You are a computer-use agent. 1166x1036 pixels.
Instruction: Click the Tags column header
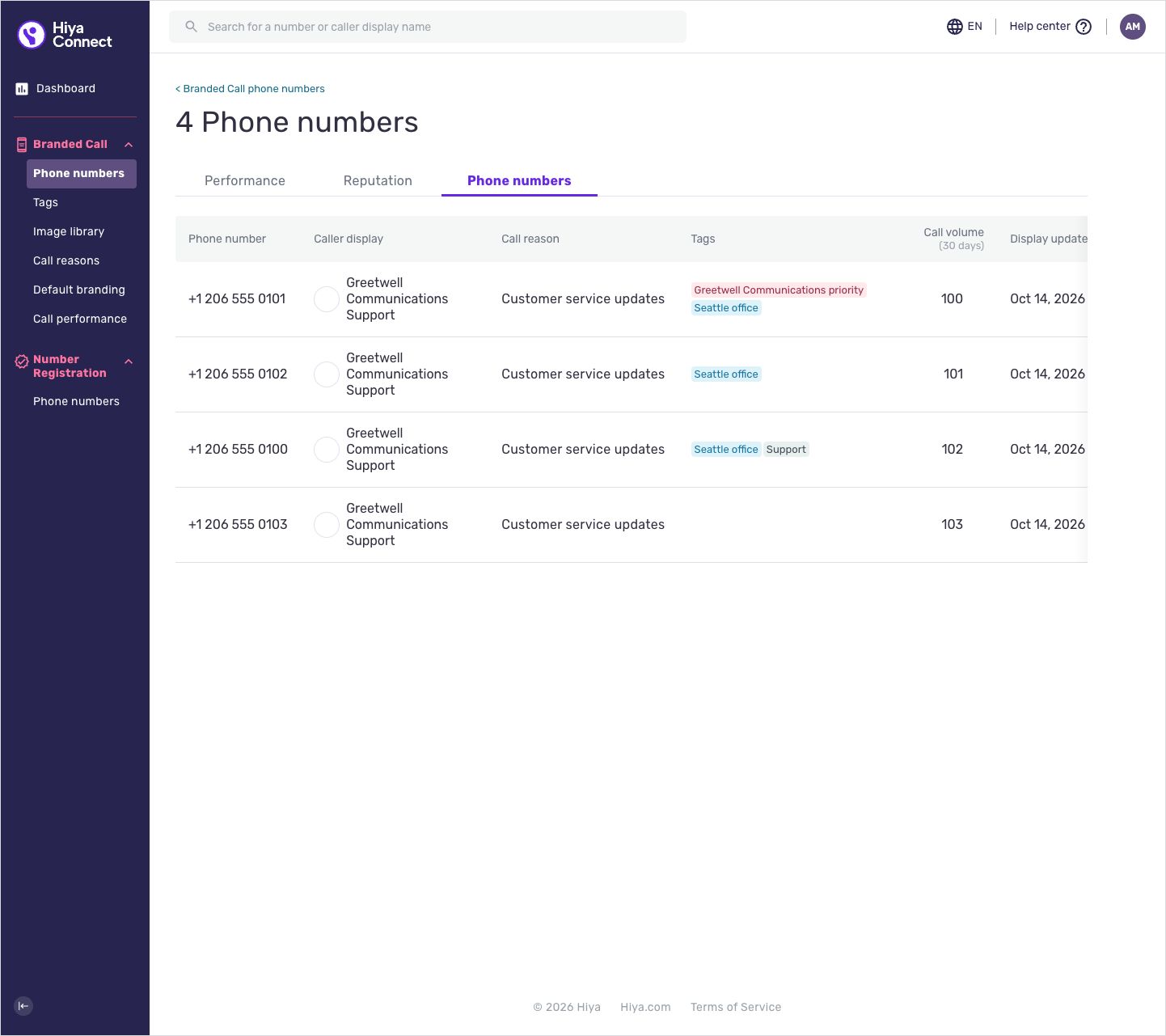coord(703,239)
